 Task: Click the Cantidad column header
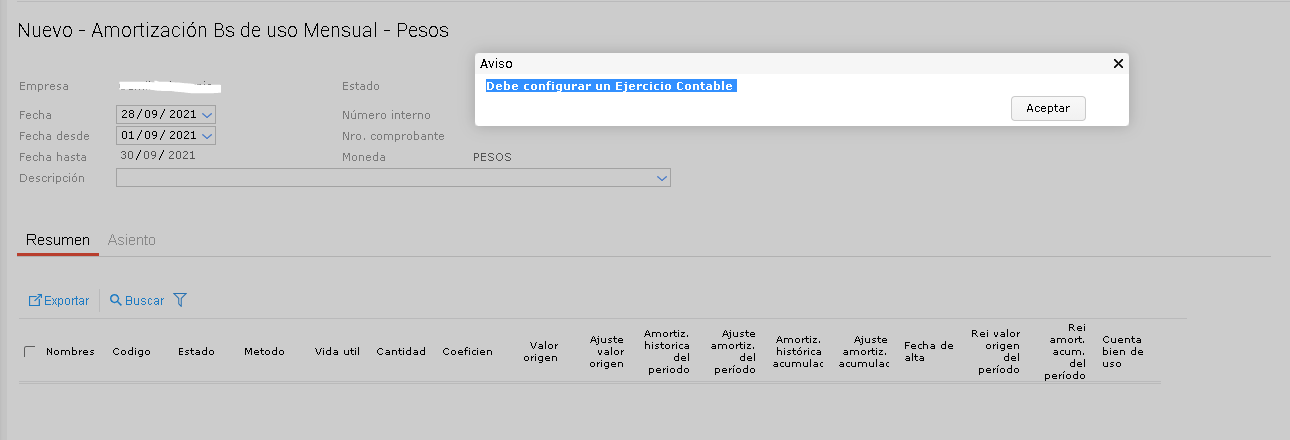click(x=401, y=352)
